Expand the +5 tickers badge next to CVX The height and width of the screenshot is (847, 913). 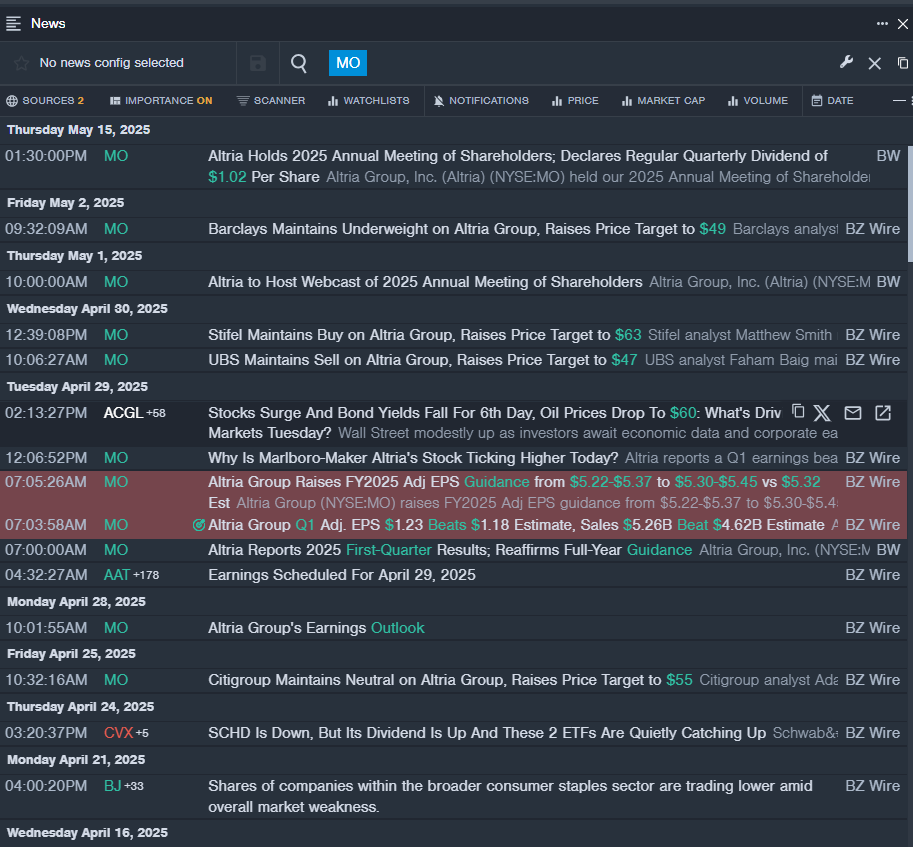[x=142, y=733]
